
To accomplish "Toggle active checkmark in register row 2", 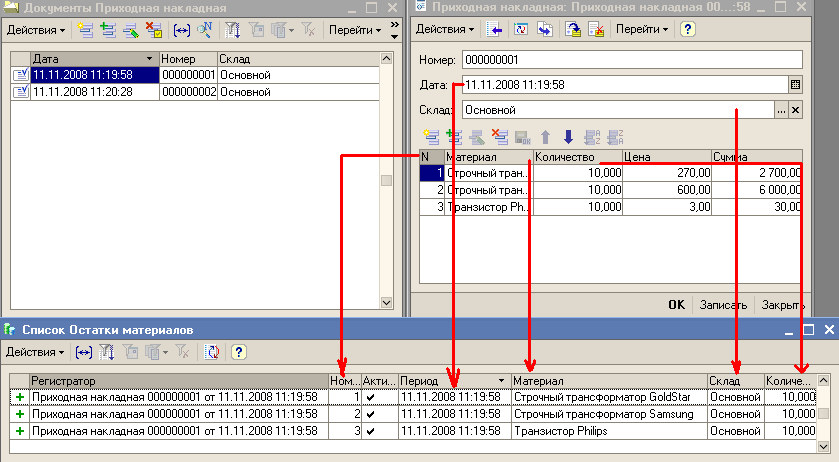I will click(x=370, y=414).
